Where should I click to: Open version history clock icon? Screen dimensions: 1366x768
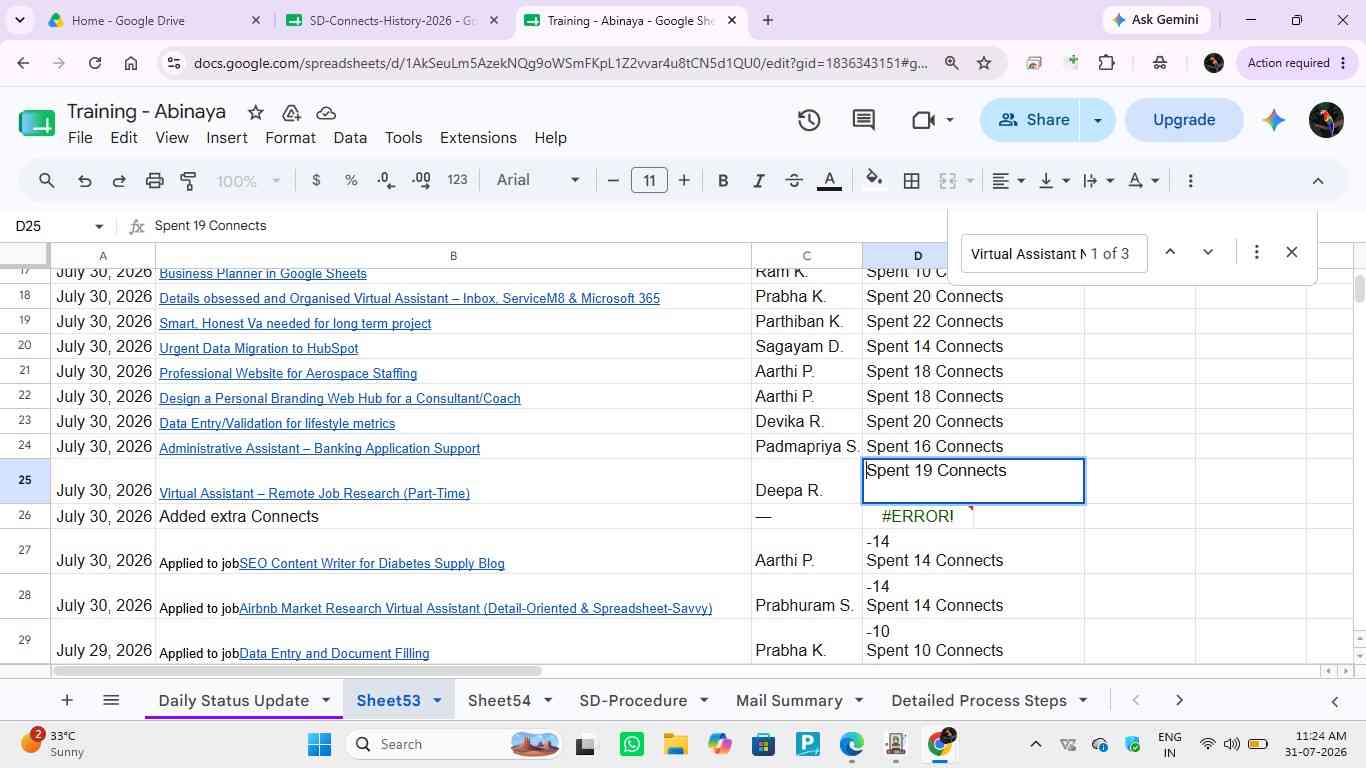(x=809, y=120)
